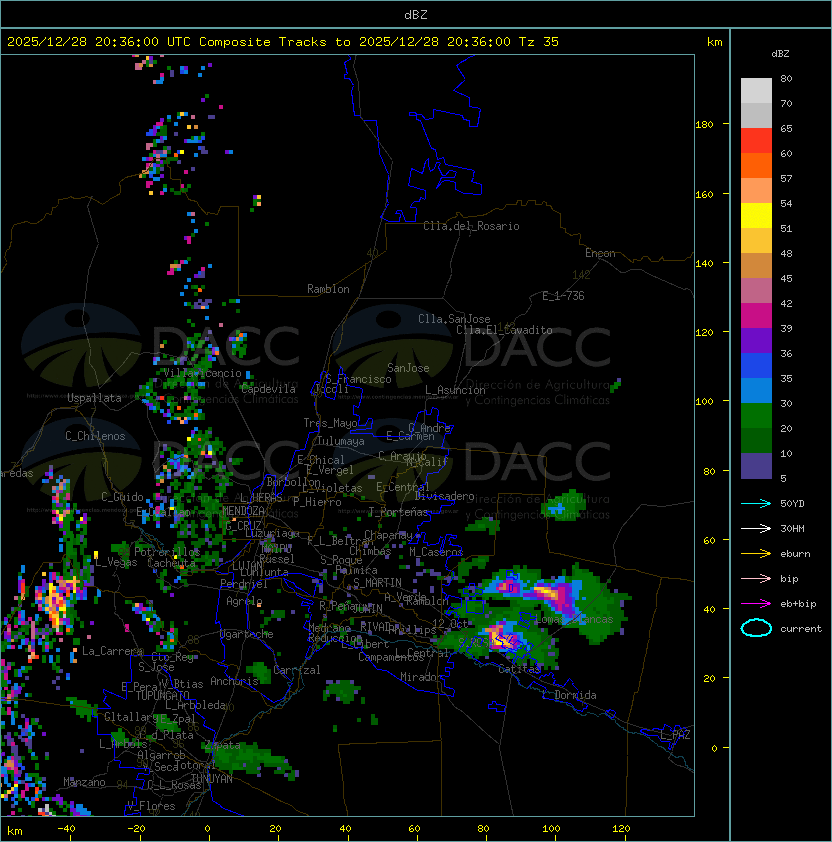This screenshot has width=832, height=842.
Task: Click the 'C_Guido' place label
Action: tap(122, 497)
